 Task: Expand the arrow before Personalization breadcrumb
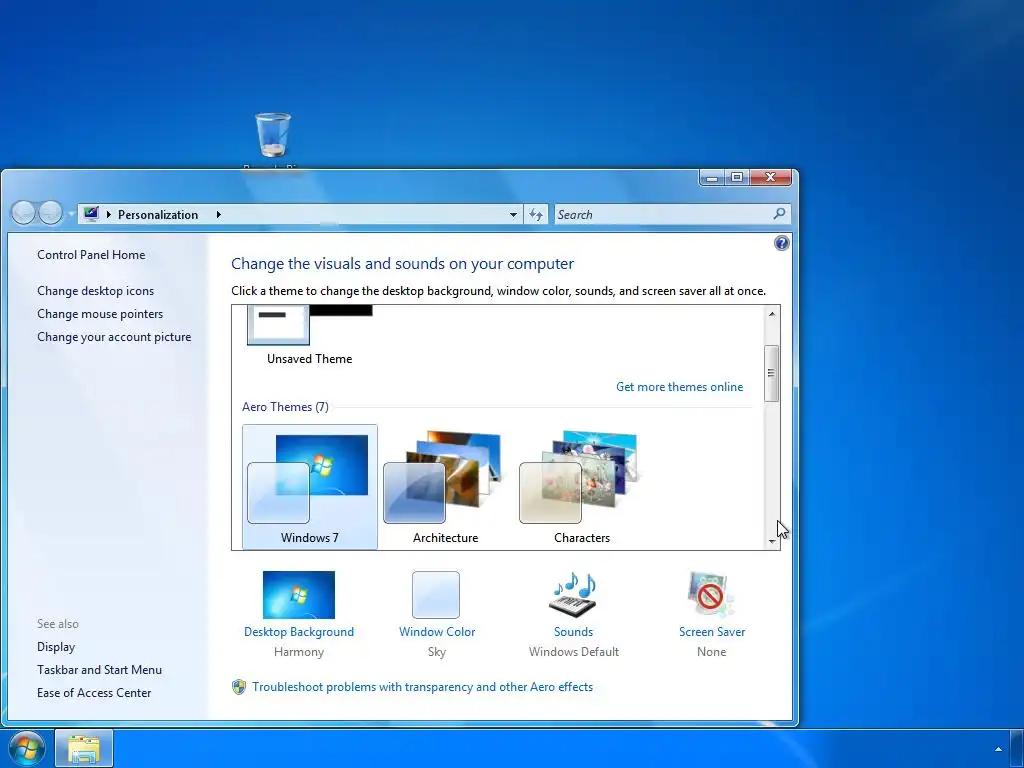coord(108,214)
